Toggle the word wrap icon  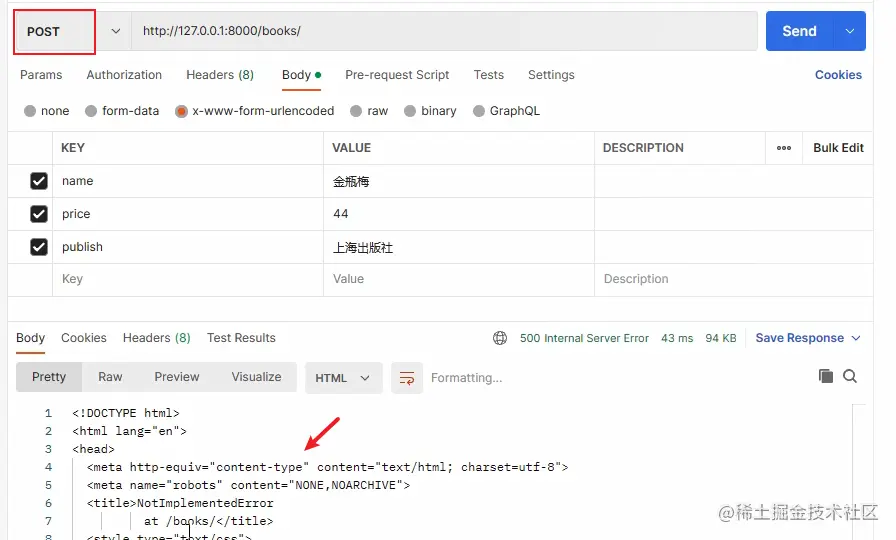click(407, 378)
